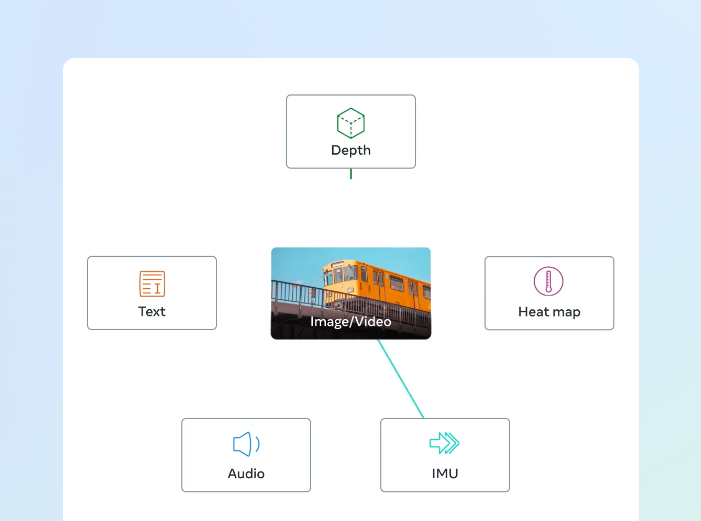Click the "Depth" node label

coord(350,150)
